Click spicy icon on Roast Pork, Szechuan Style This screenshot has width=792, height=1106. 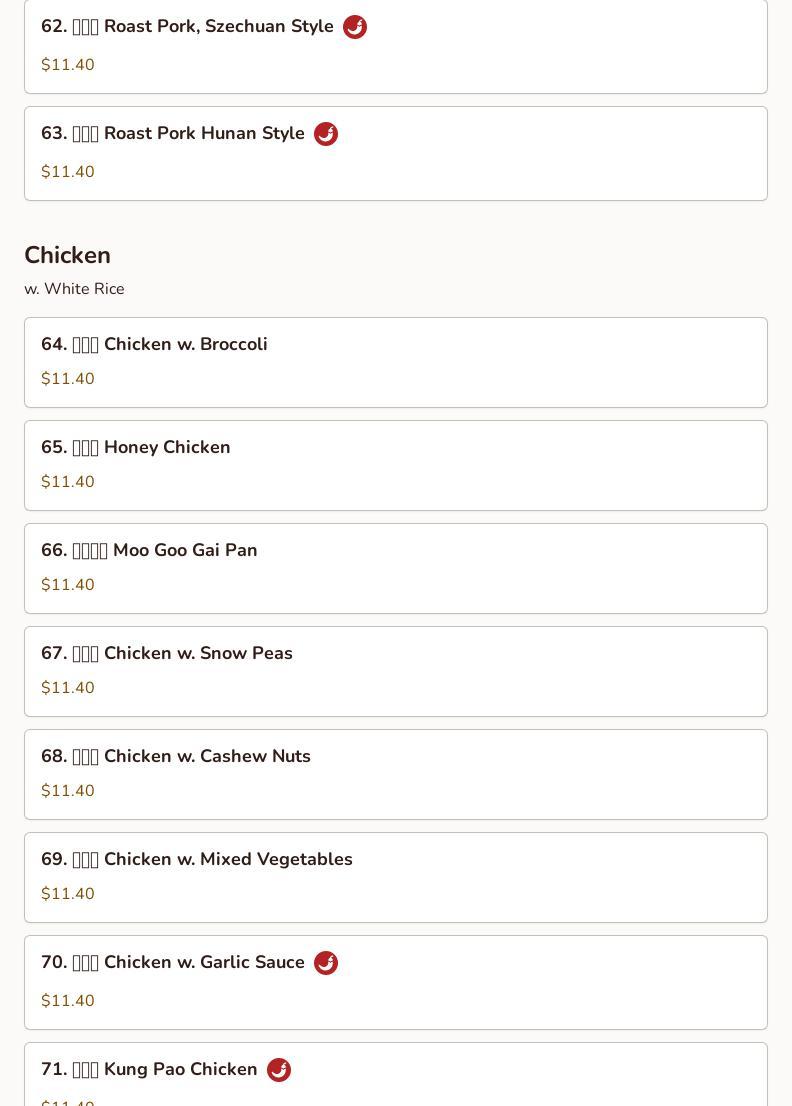click(355, 27)
